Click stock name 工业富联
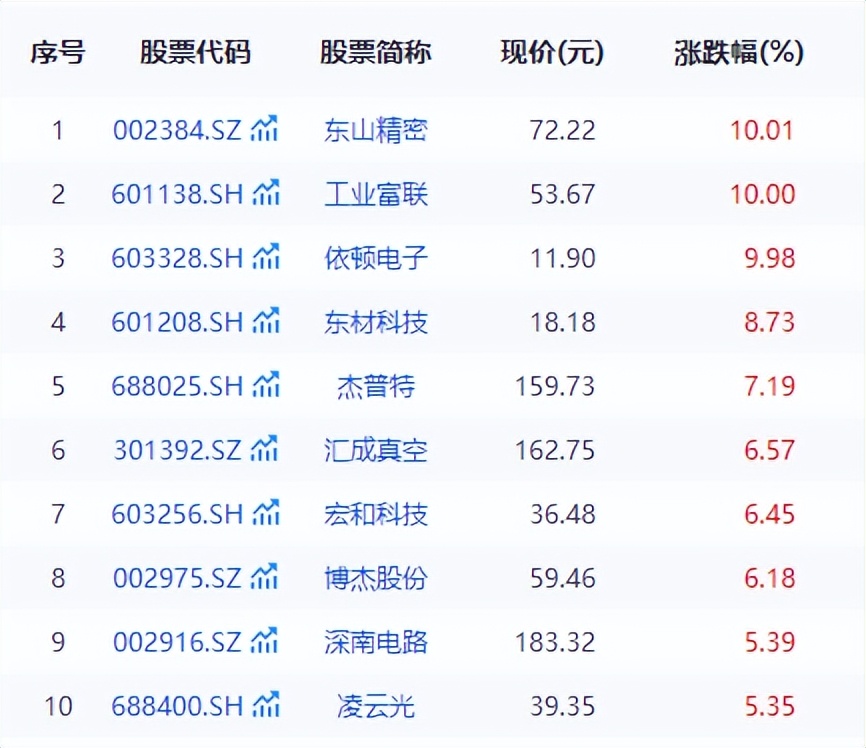 pyautogui.click(x=376, y=194)
